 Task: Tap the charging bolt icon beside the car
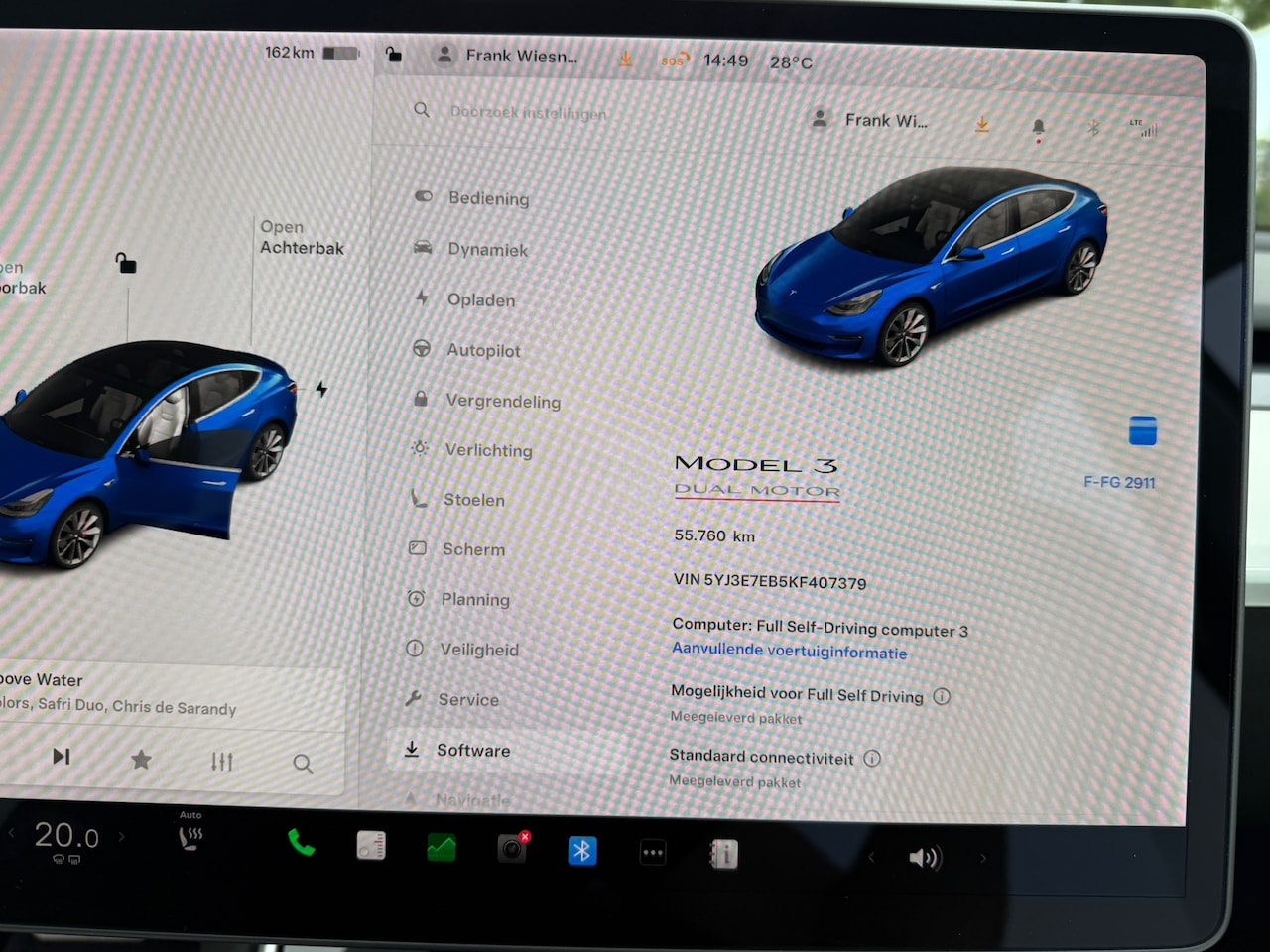pos(321,389)
